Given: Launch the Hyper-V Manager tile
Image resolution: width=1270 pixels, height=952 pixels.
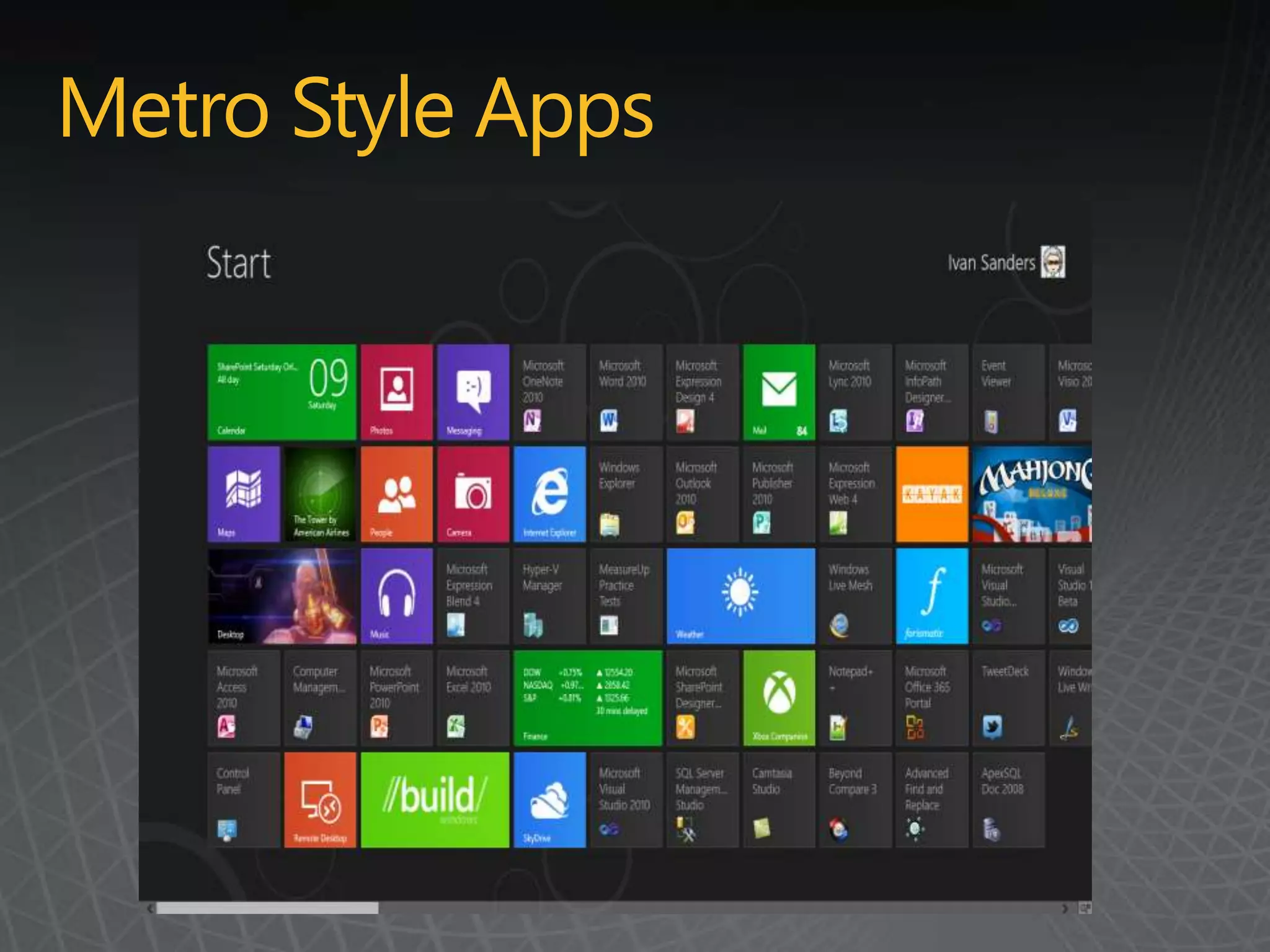Looking at the screenshot, I should tap(549, 596).
